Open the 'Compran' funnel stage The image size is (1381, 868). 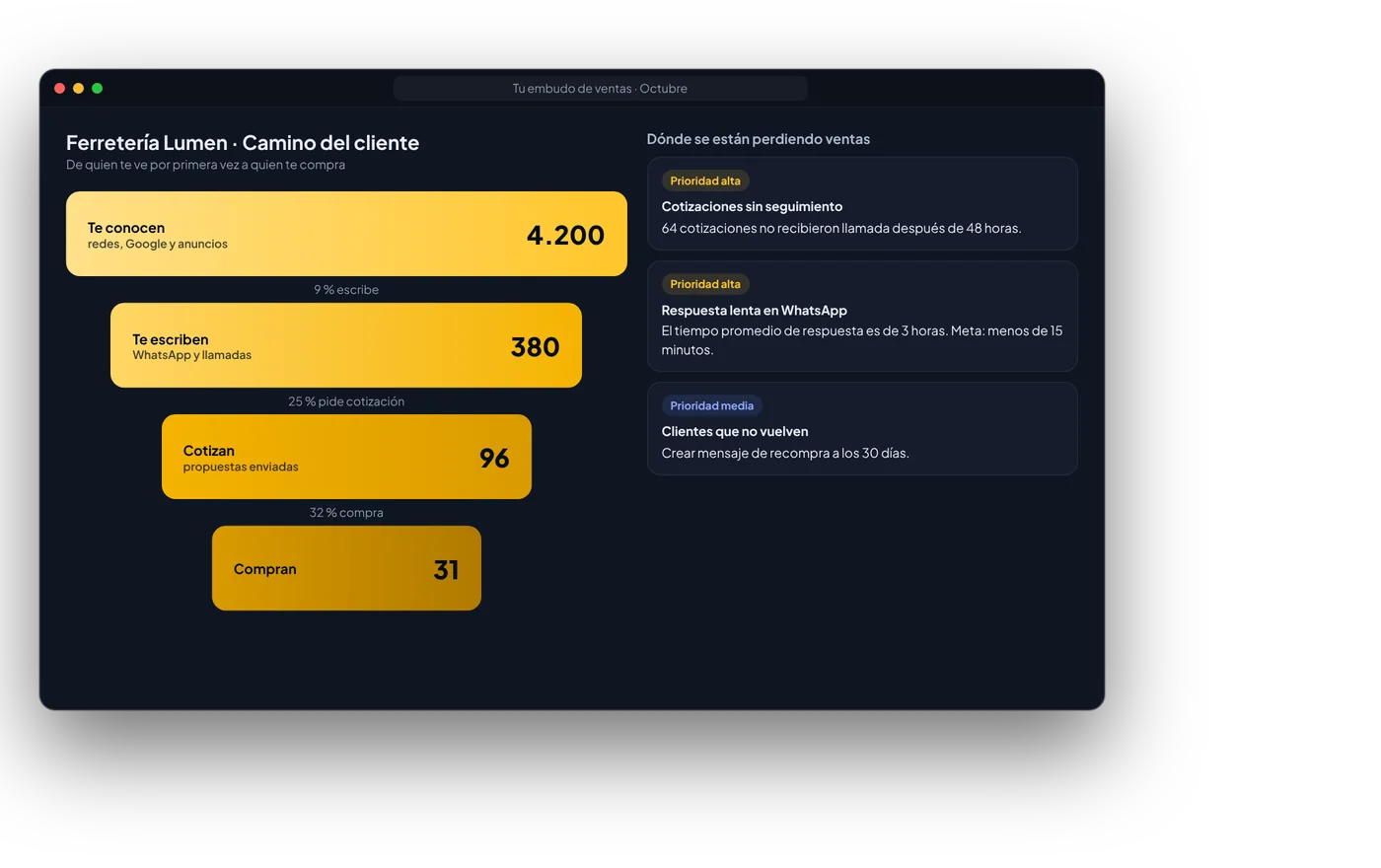click(346, 568)
